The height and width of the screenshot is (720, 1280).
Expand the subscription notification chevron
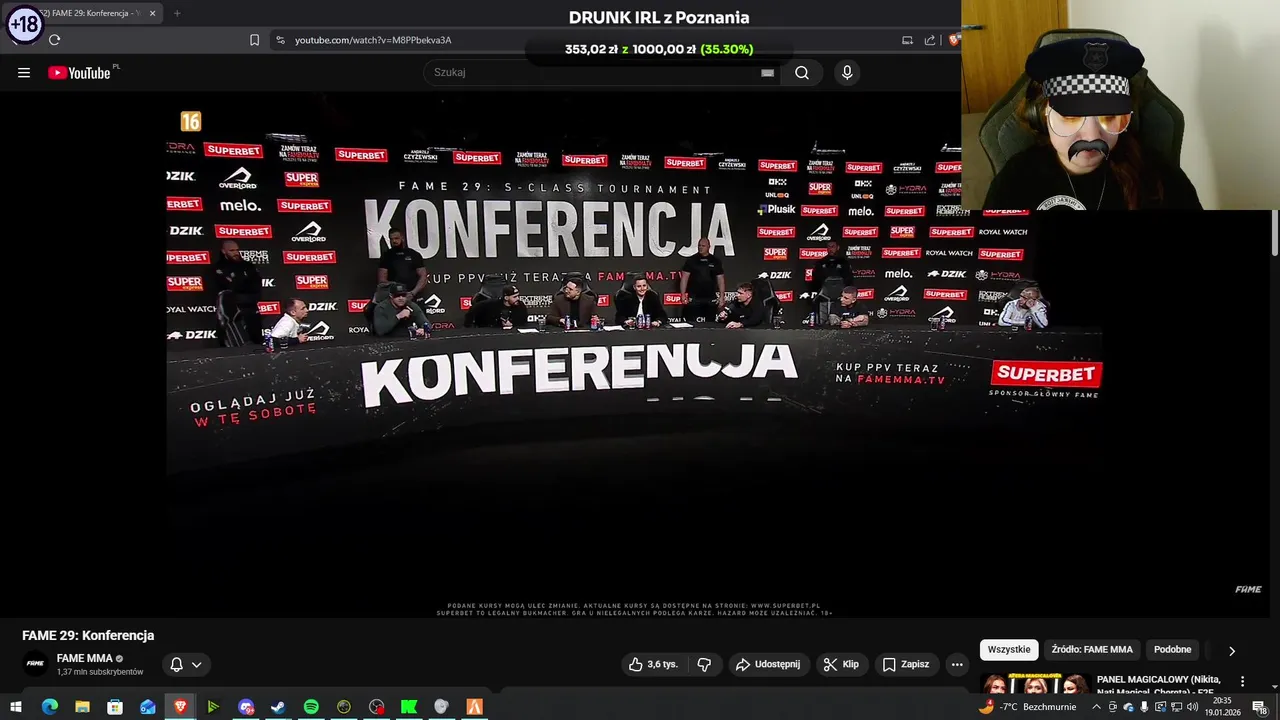pyautogui.click(x=197, y=664)
